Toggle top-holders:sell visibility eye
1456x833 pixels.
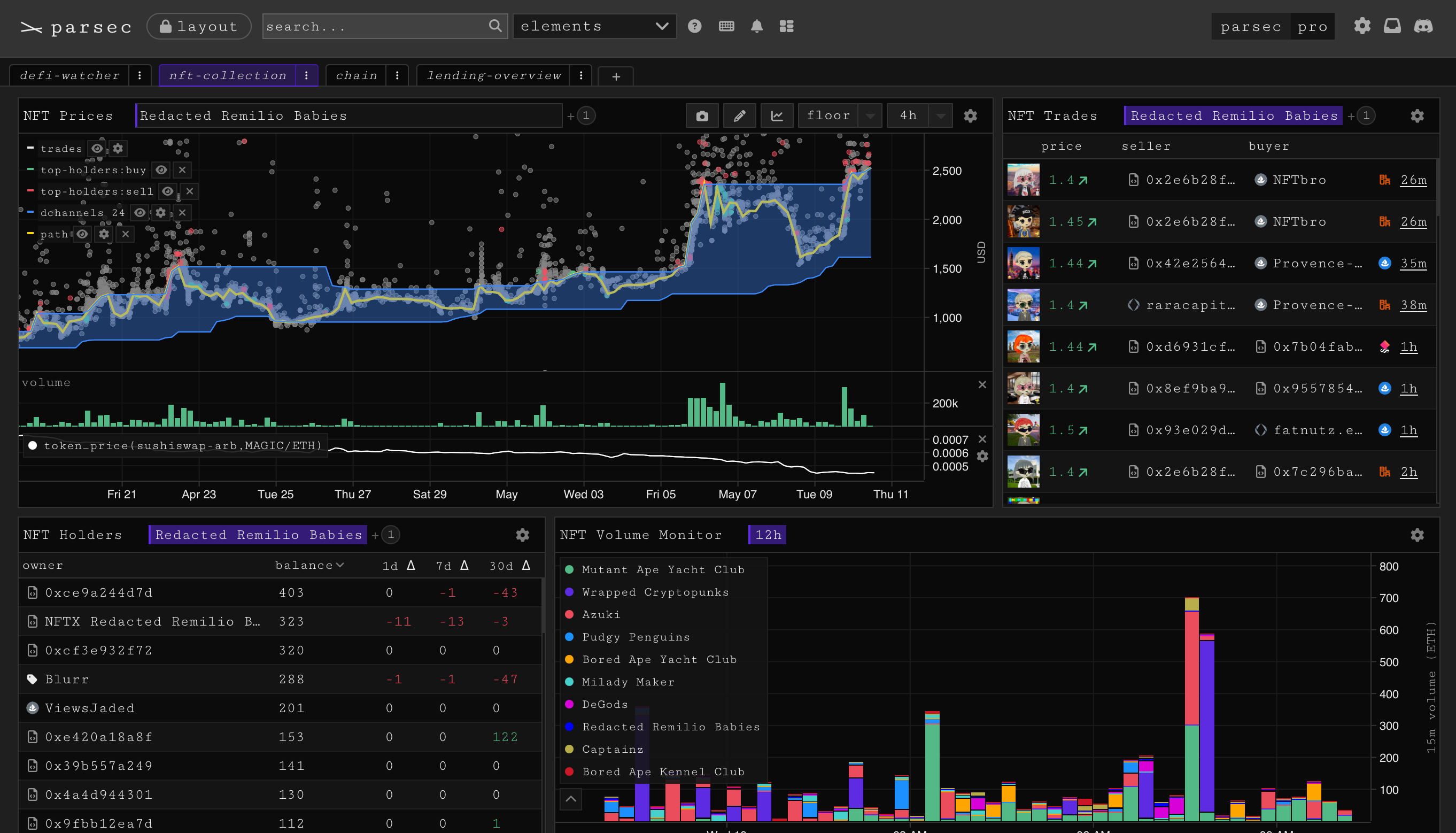coord(167,191)
